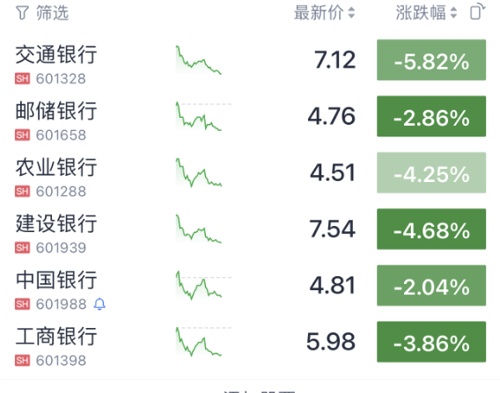Screen dimensions: 500x393
Task: Toggle the -2.86% change box for 邮储银行
Action: pyautogui.click(x=431, y=116)
